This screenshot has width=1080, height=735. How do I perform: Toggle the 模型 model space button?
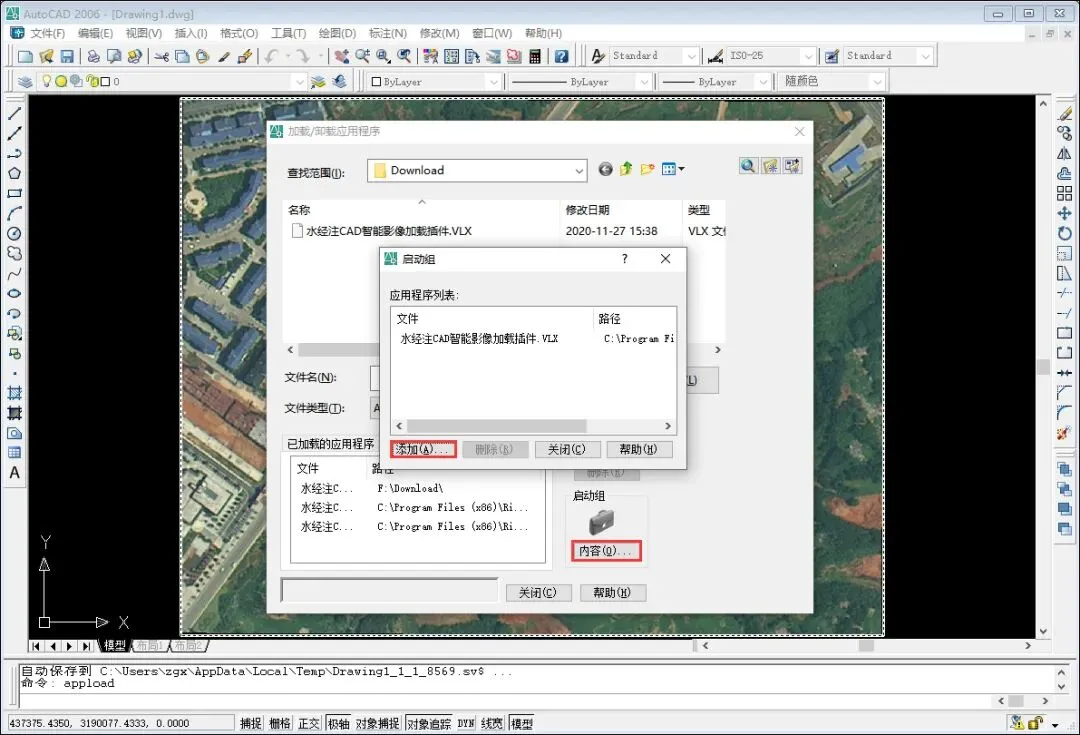point(521,723)
